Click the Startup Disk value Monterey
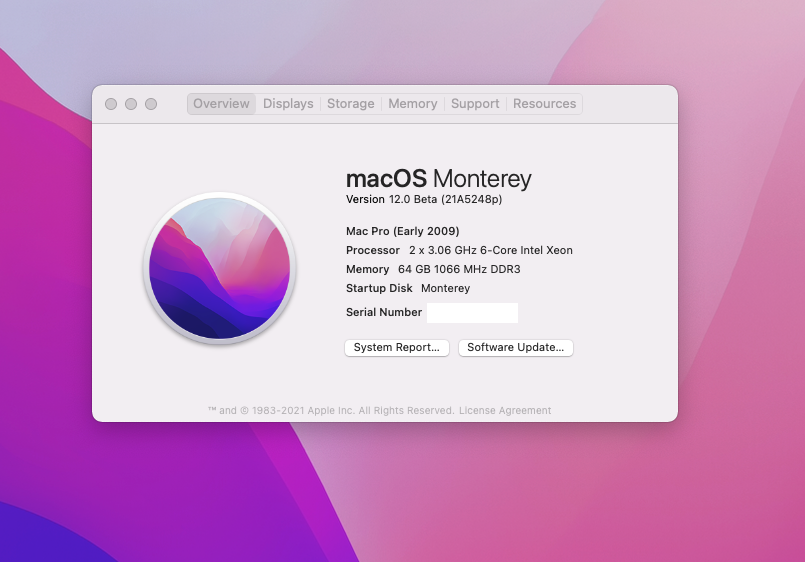This screenshot has width=805, height=562. (x=446, y=288)
